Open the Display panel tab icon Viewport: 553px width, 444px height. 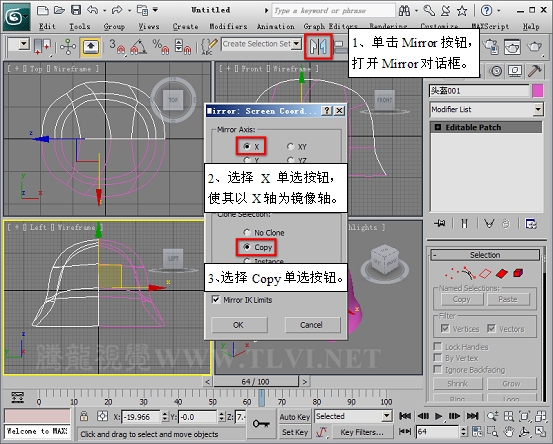coord(515,71)
